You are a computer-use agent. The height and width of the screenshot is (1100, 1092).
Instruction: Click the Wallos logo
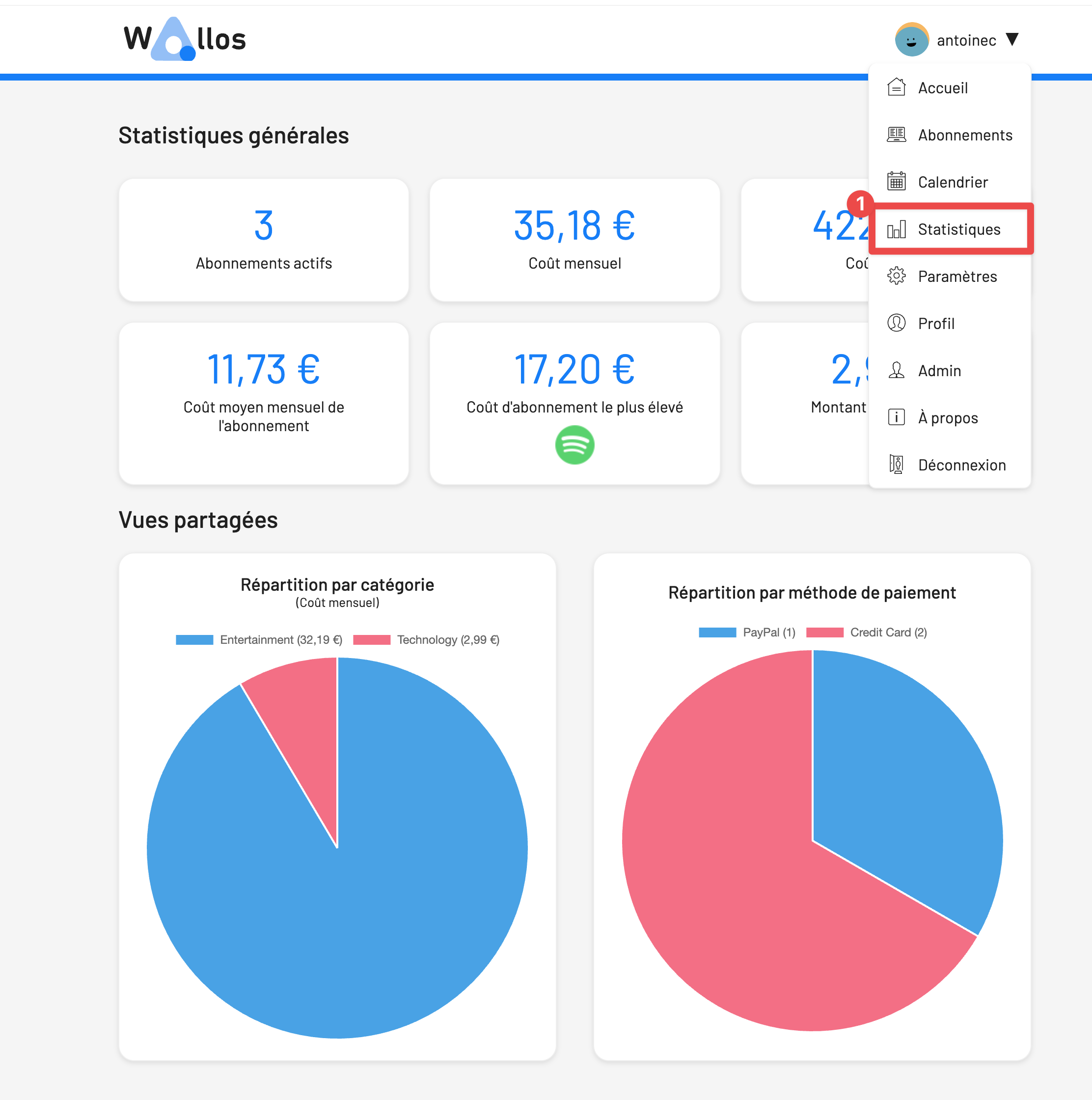pos(185,39)
